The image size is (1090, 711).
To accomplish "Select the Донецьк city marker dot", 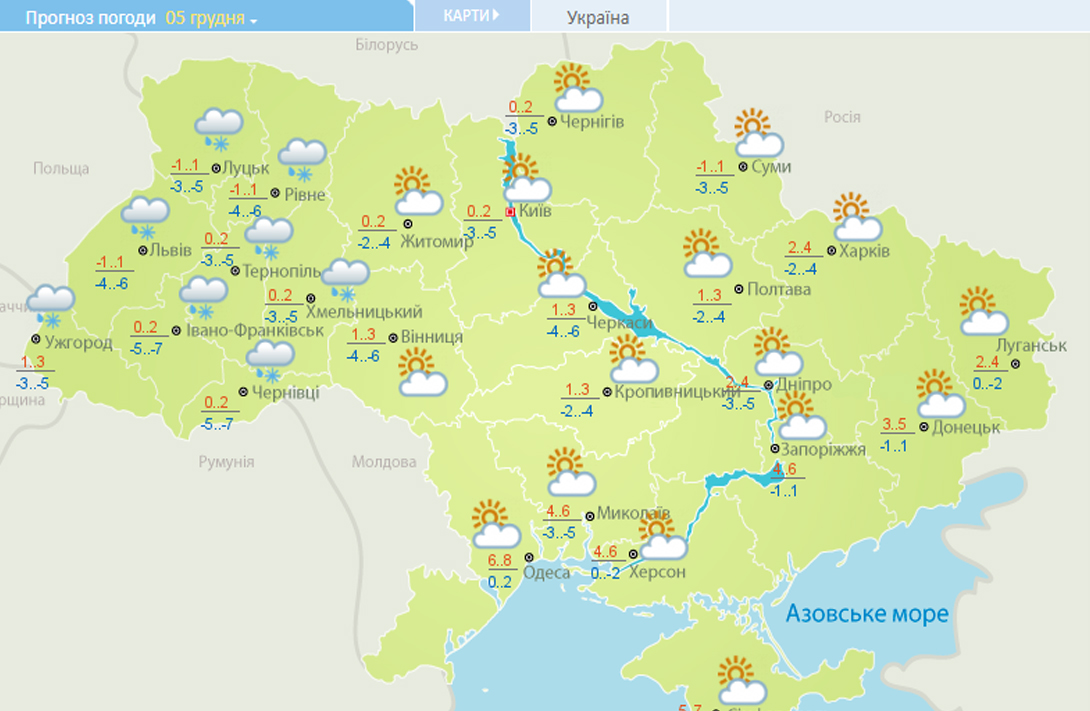I will [x=923, y=426].
